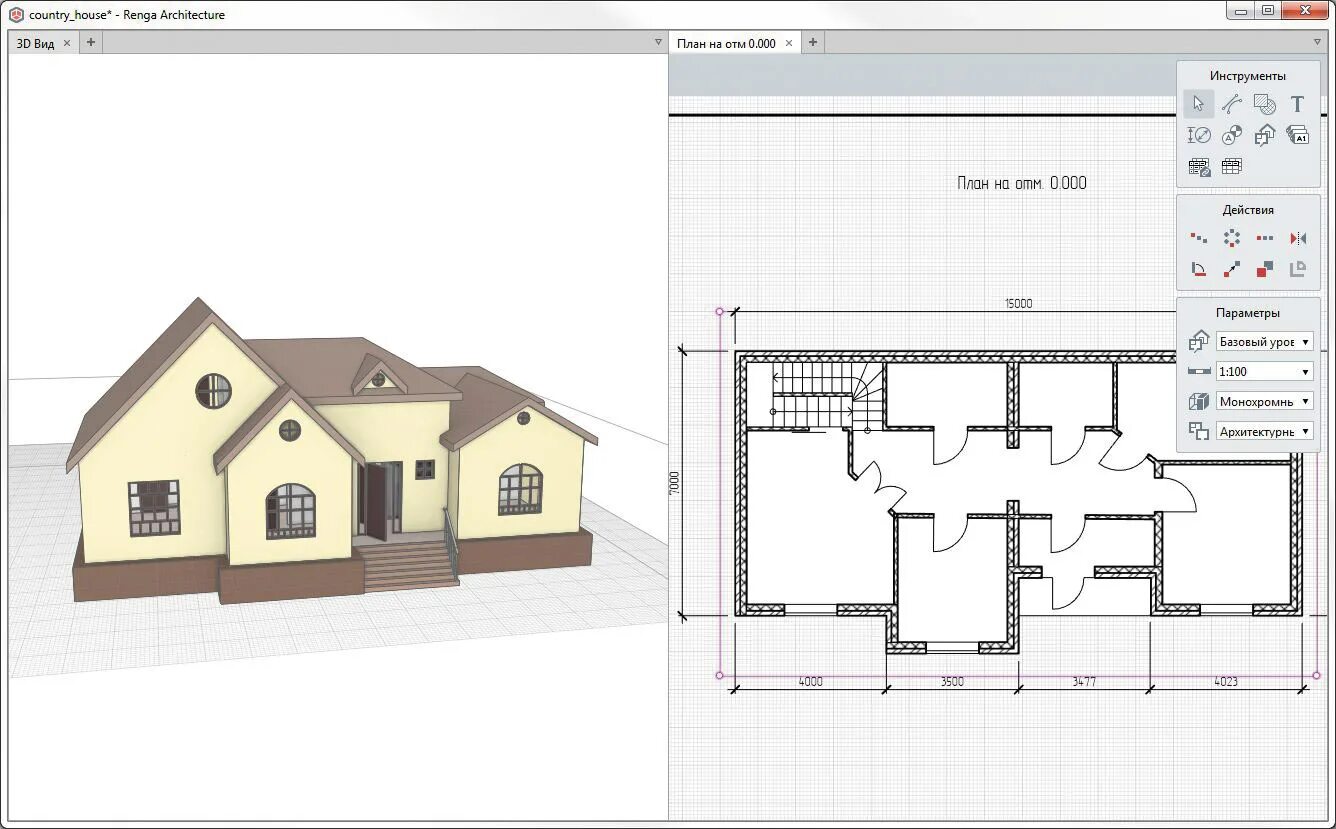
Task: Click the staircase in floor plan
Action: 828,396
